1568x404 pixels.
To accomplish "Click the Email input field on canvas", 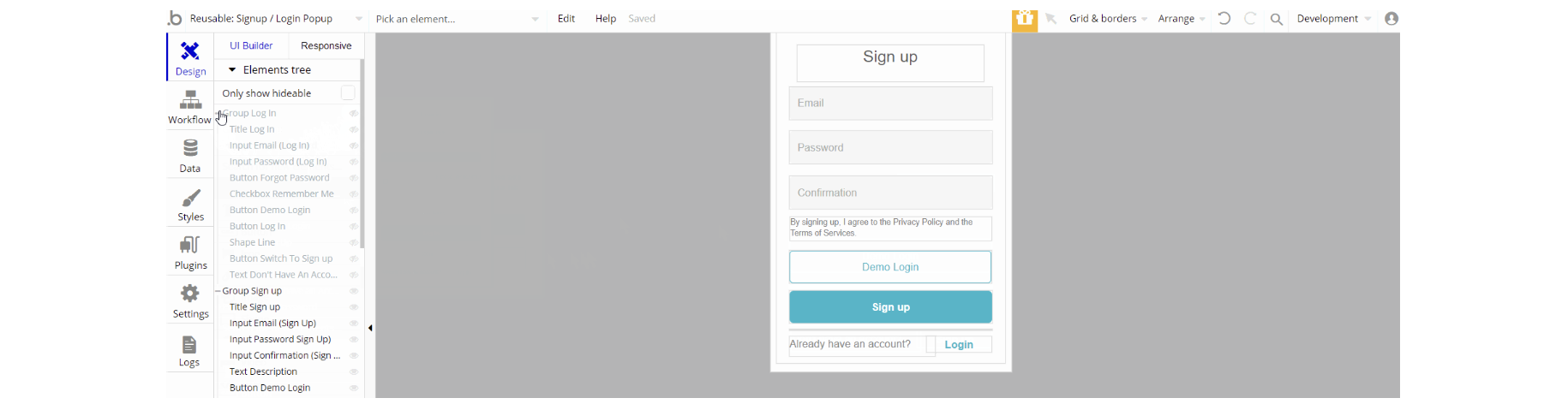I will [890, 104].
